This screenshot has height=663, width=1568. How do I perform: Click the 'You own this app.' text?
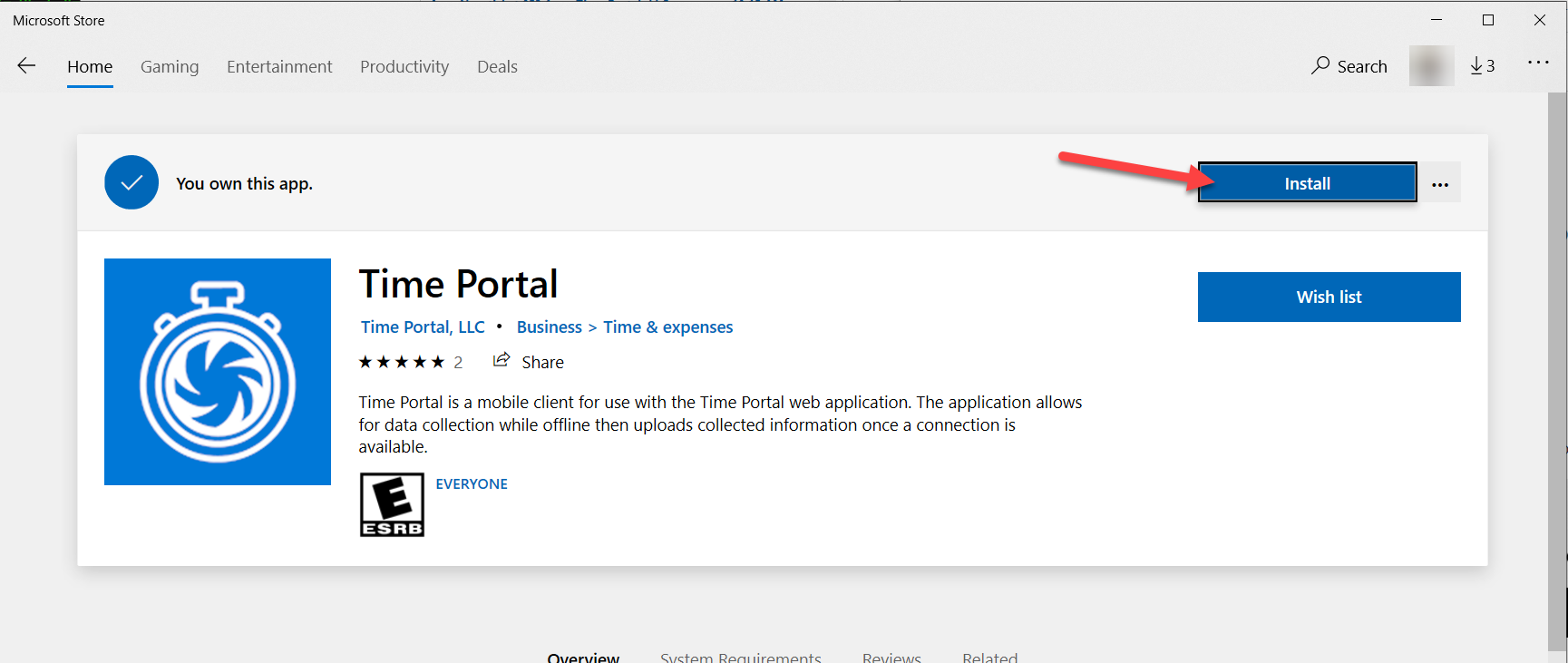click(244, 183)
